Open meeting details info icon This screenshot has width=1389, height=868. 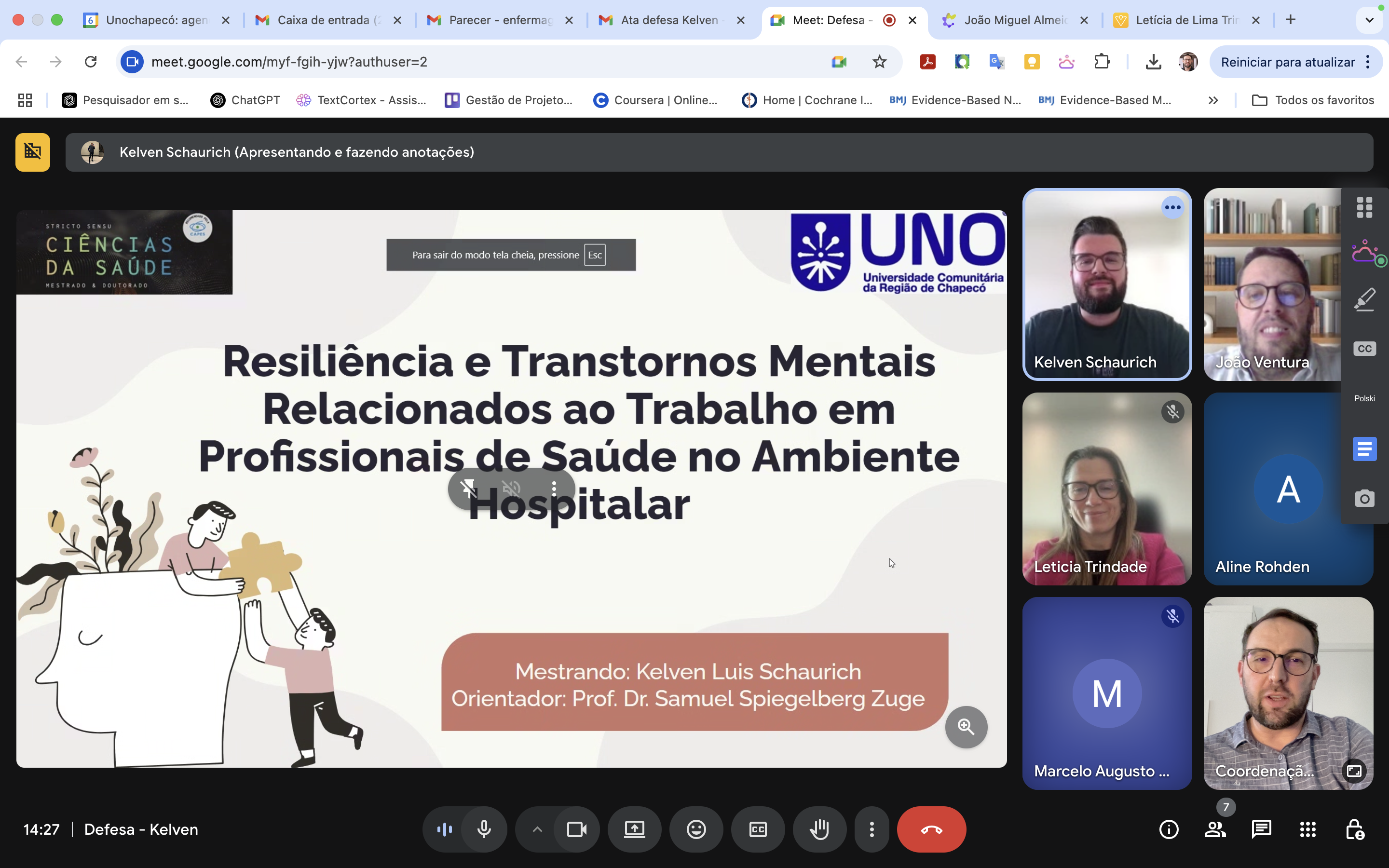[1169, 829]
